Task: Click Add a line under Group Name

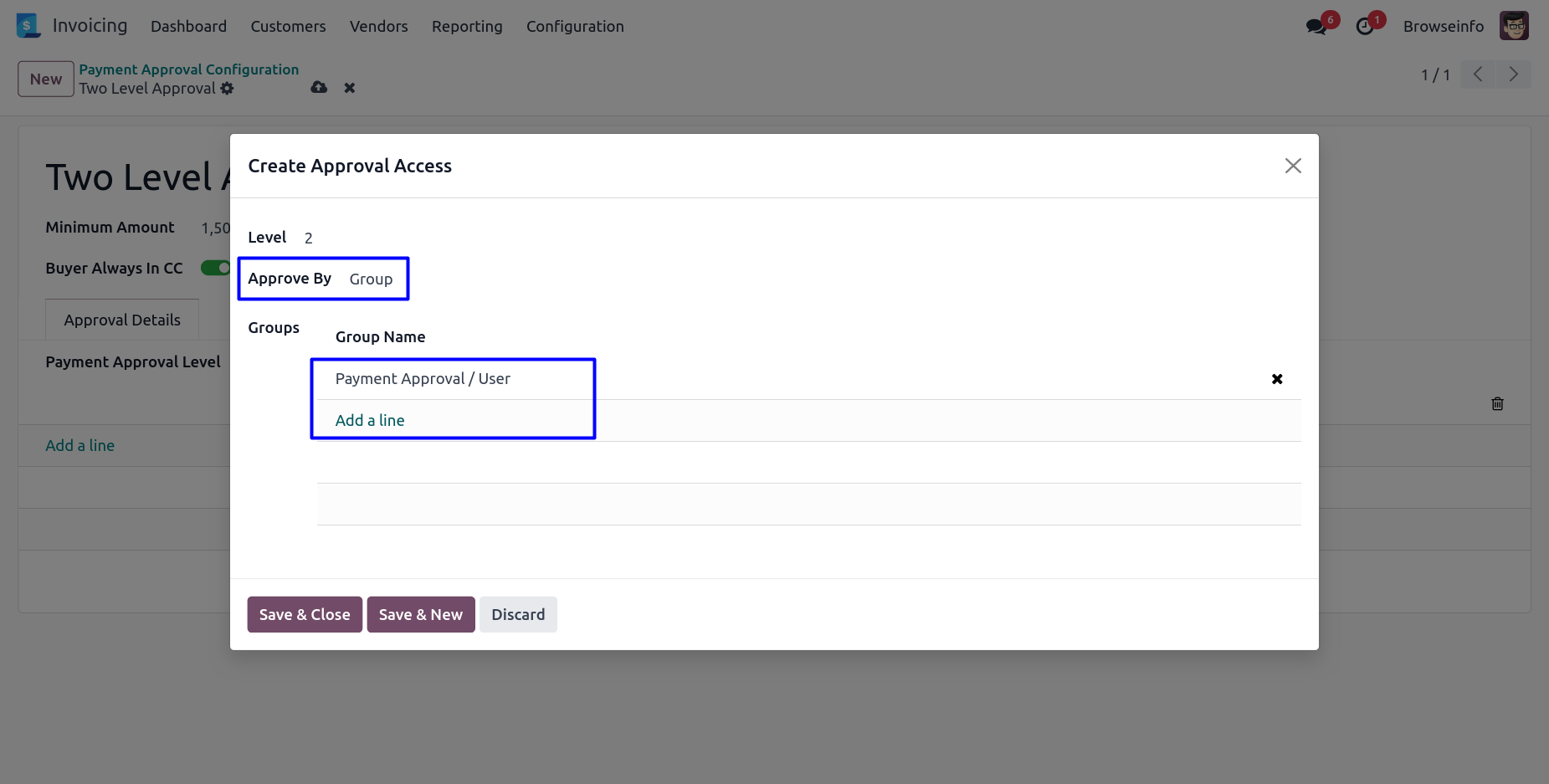Action: pyautogui.click(x=370, y=421)
